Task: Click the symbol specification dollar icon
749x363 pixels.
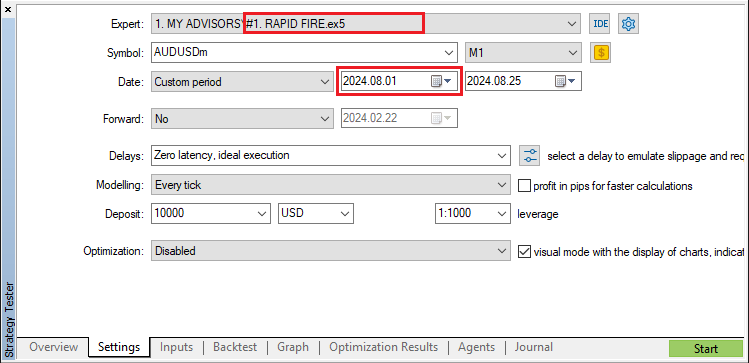Action: tap(601, 53)
